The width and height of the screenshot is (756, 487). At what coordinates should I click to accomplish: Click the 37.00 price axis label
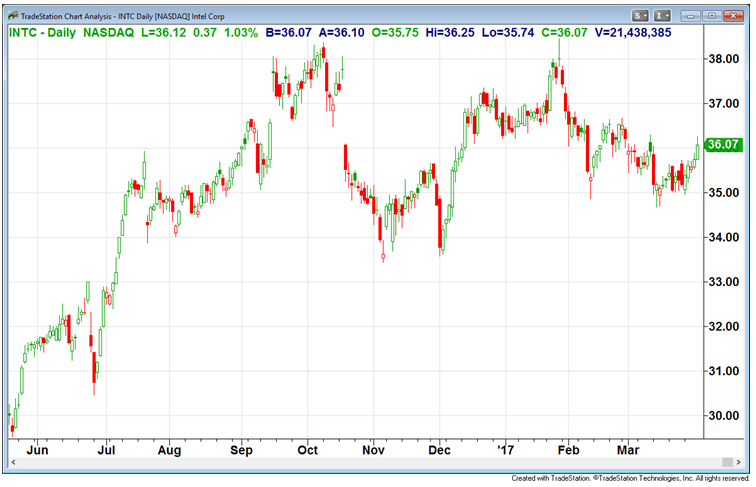(x=723, y=103)
